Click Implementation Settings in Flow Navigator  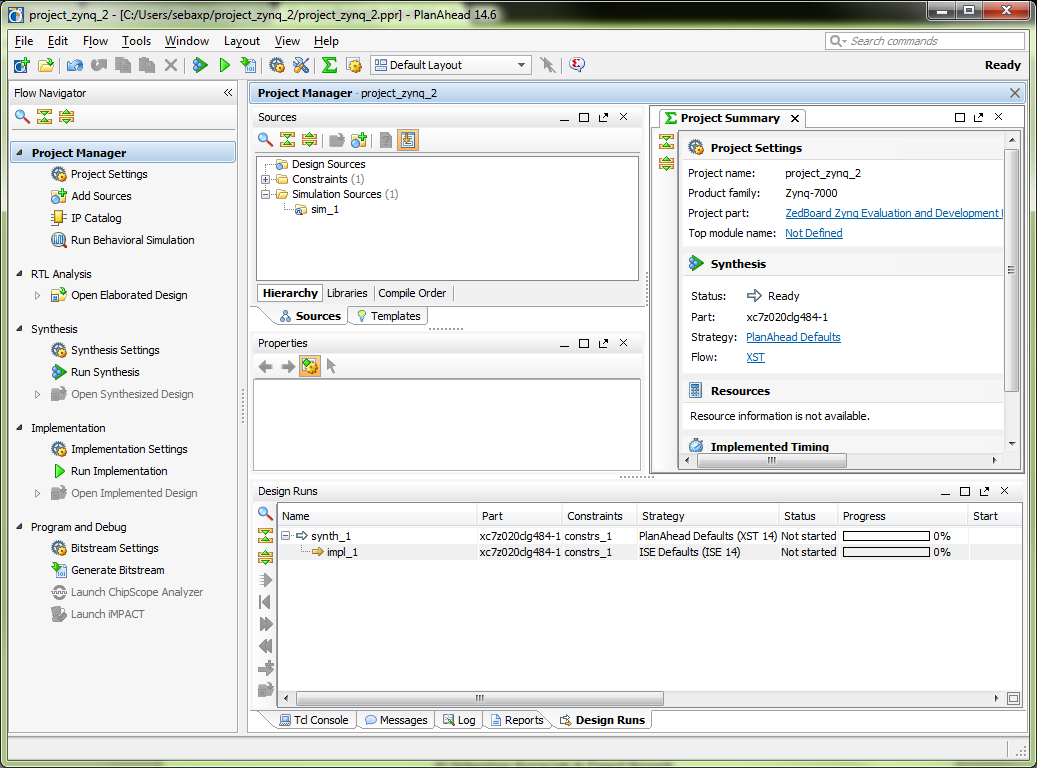point(129,449)
